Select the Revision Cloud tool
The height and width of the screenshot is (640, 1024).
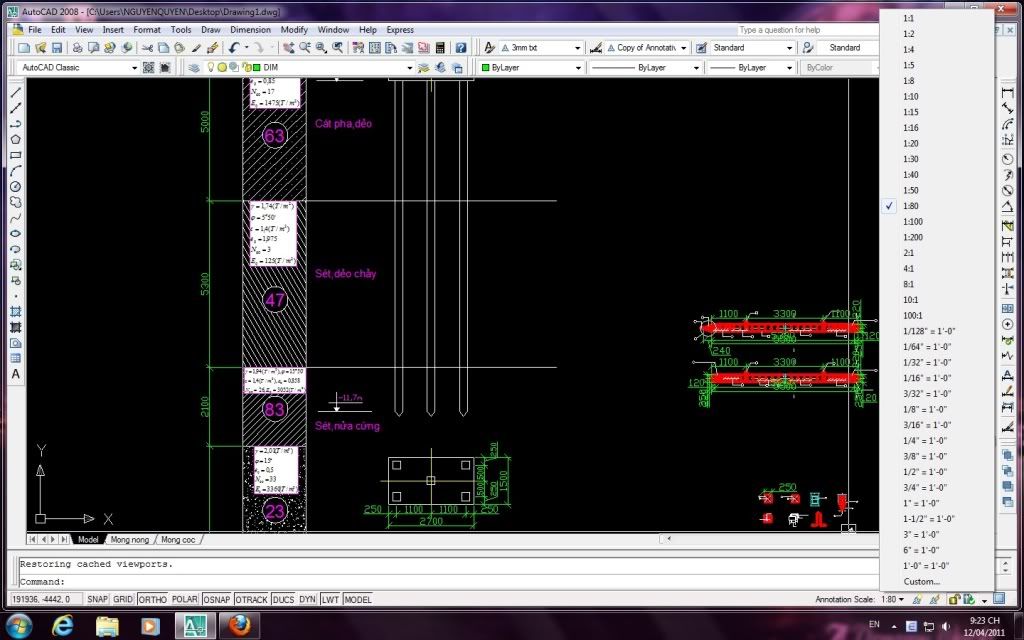coord(16,202)
